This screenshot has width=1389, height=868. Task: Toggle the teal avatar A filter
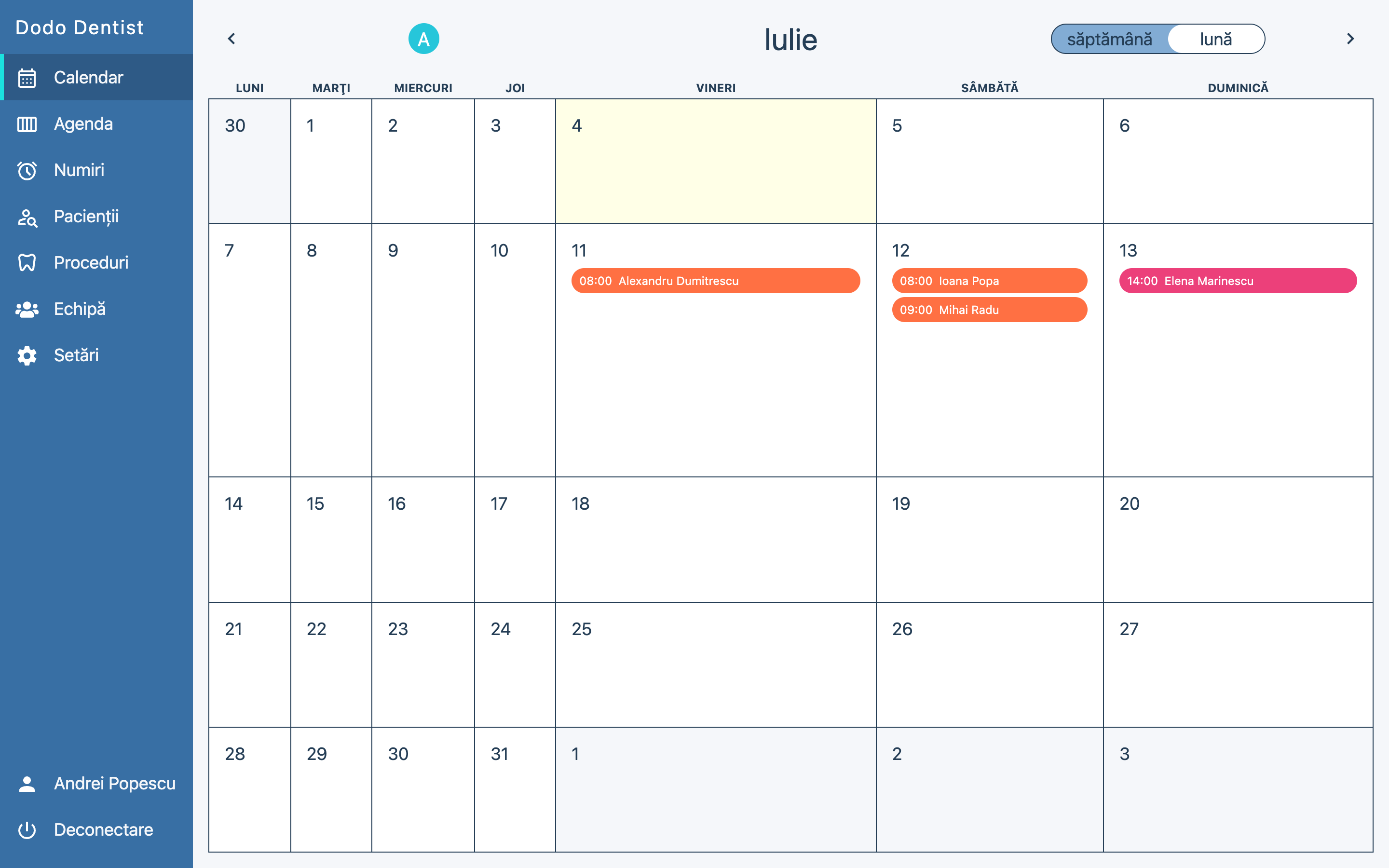[x=423, y=39]
